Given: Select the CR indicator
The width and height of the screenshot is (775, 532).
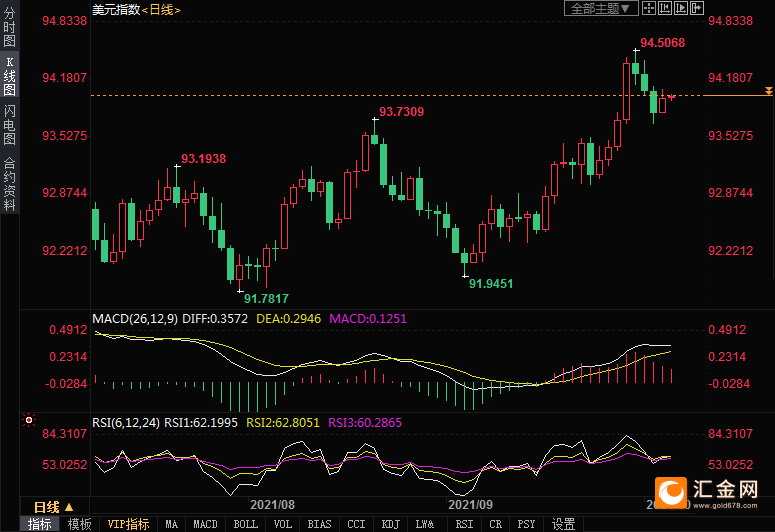Looking at the screenshot, I should [495, 524].
